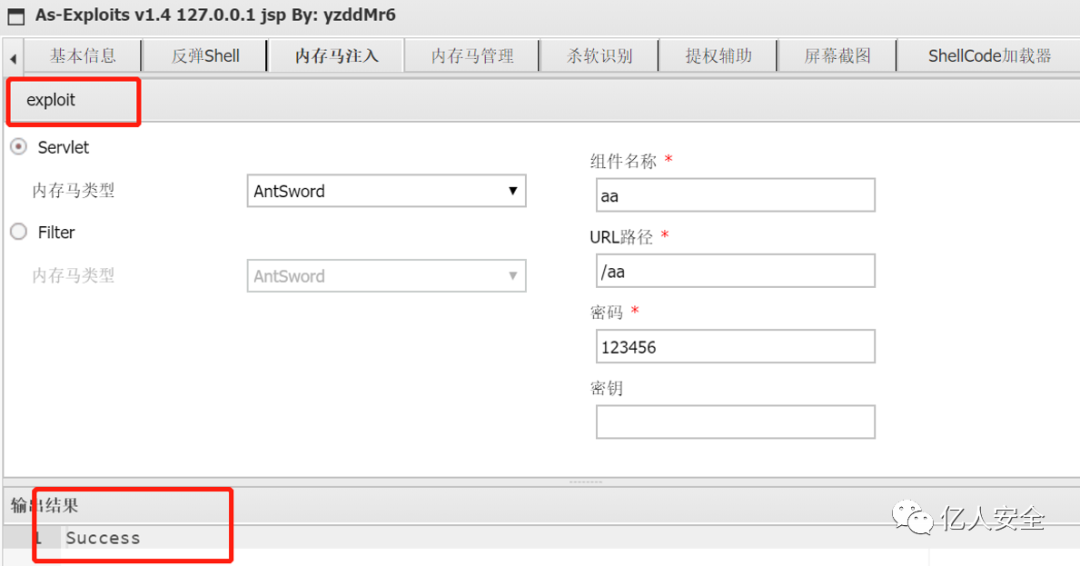Switch to the 提权辅助 tab
Viewport: 1080px width, 566px height.
[718, 56]
